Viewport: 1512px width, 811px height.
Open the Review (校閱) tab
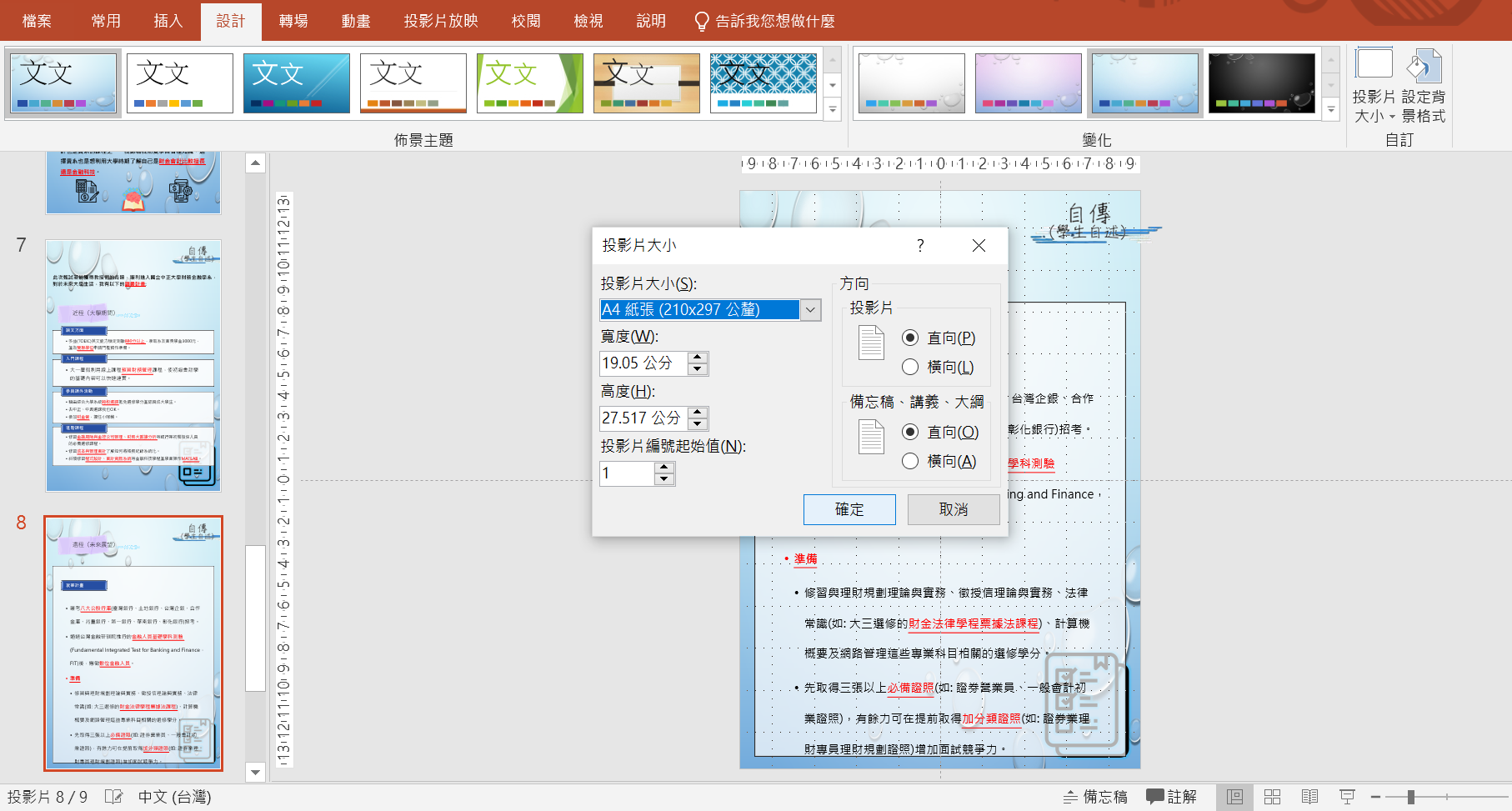[x=526, y=21]
